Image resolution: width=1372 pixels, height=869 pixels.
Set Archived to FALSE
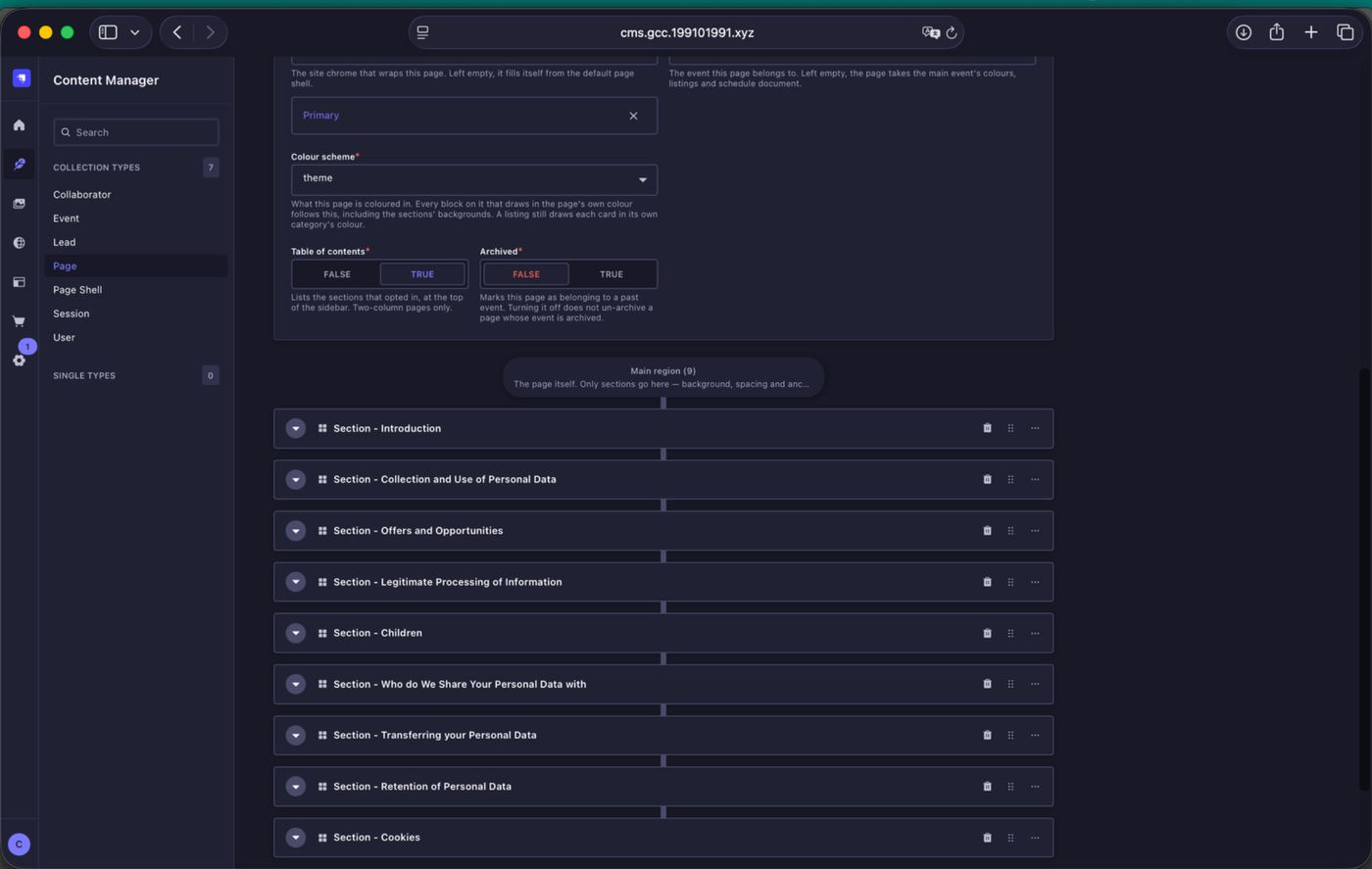(525, 274)
